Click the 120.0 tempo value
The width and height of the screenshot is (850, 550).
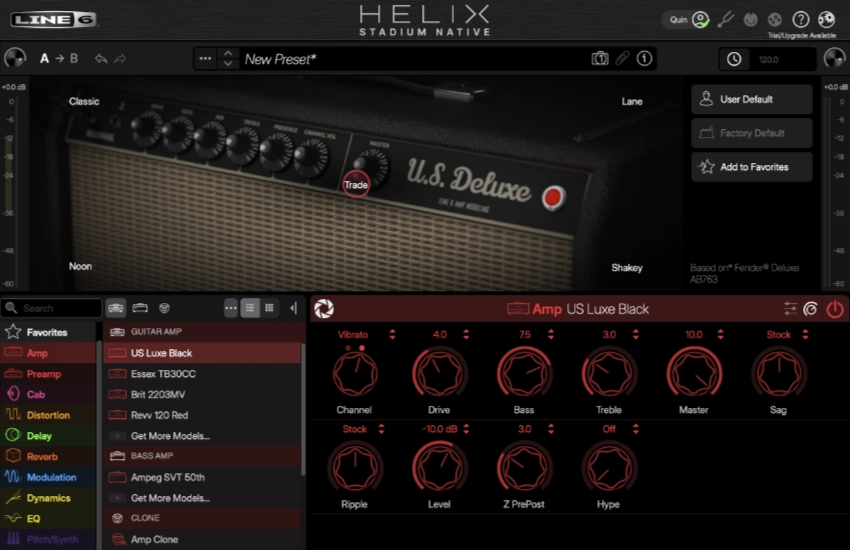click(770, 60)
